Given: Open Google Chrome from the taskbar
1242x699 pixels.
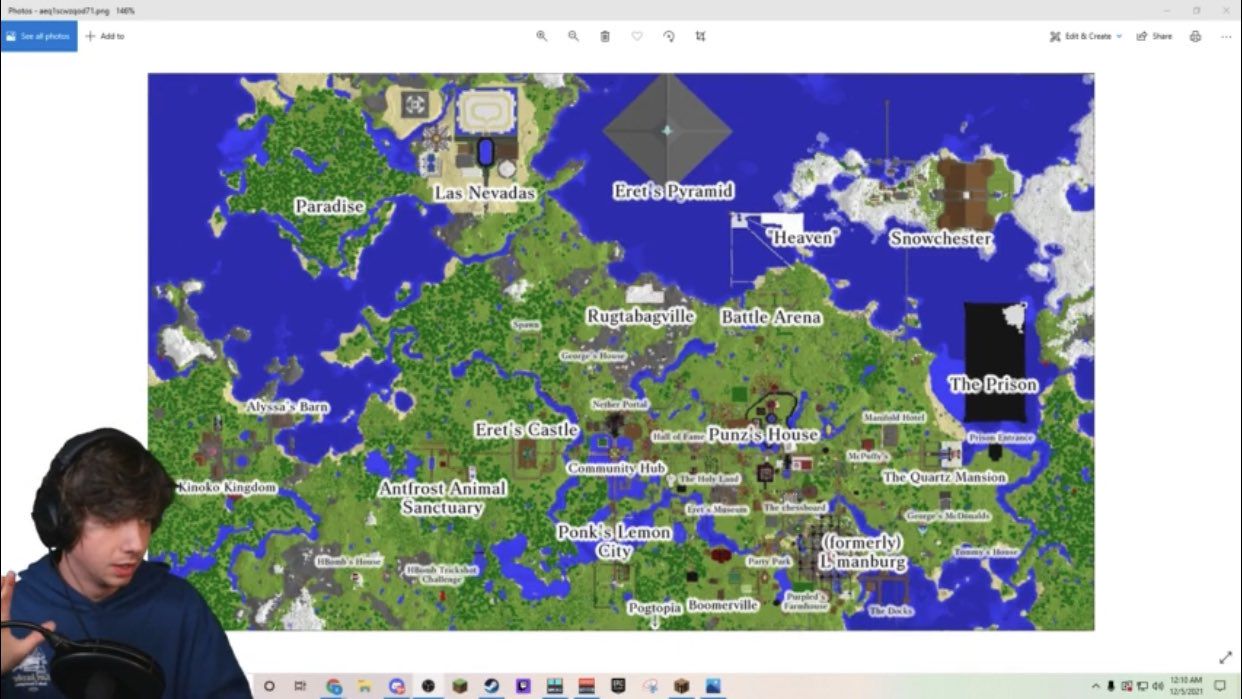Looking at the screenshot, I should click(333, 686).
